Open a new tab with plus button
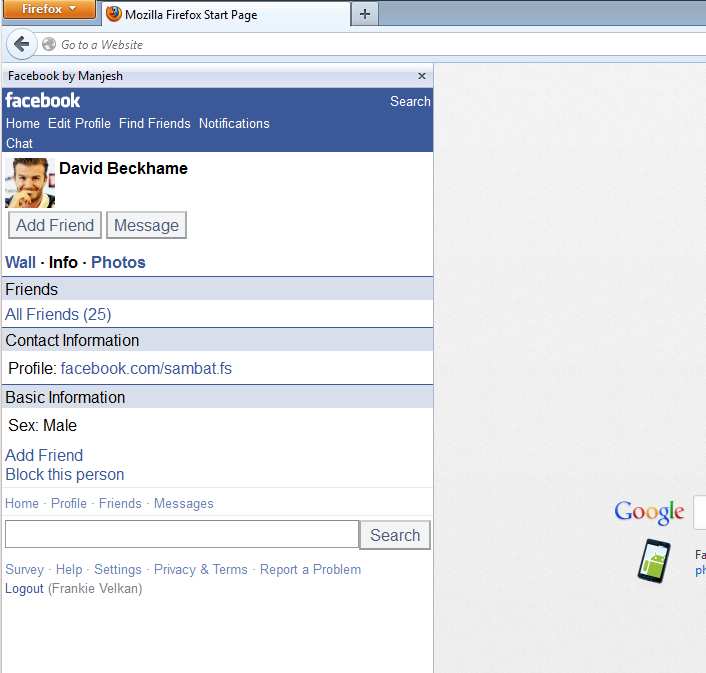Viewport: 706px width, 673px height. (x=365, y=14)
